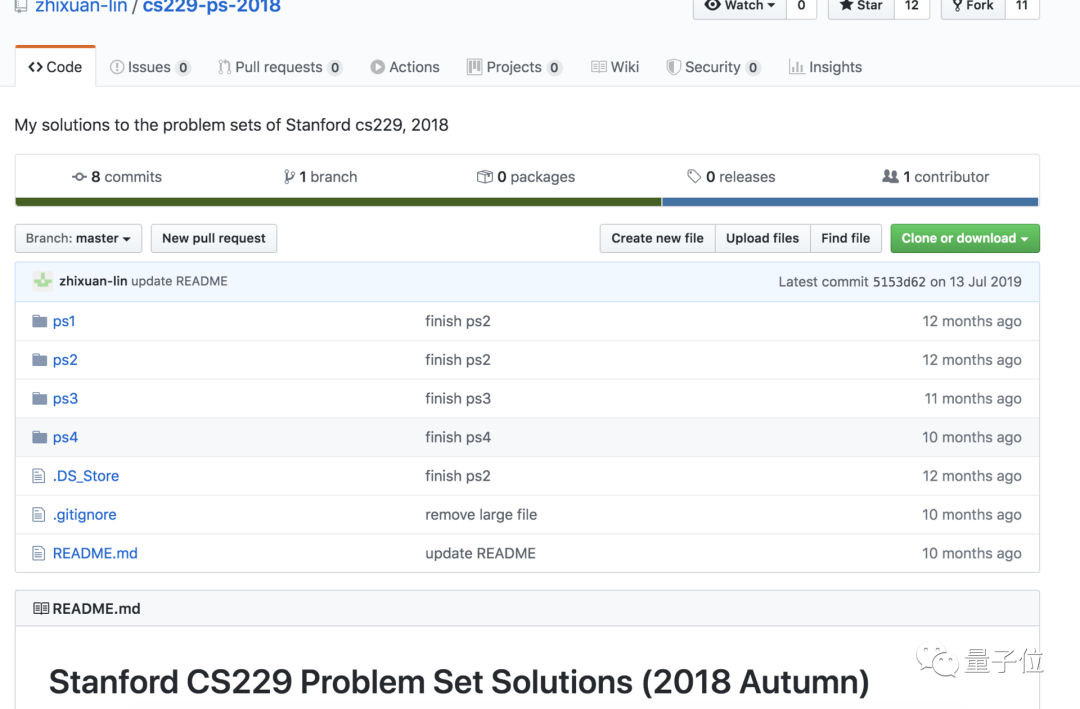Expand the Clone or download menu

pyautogui.click(x=965, y=238)
